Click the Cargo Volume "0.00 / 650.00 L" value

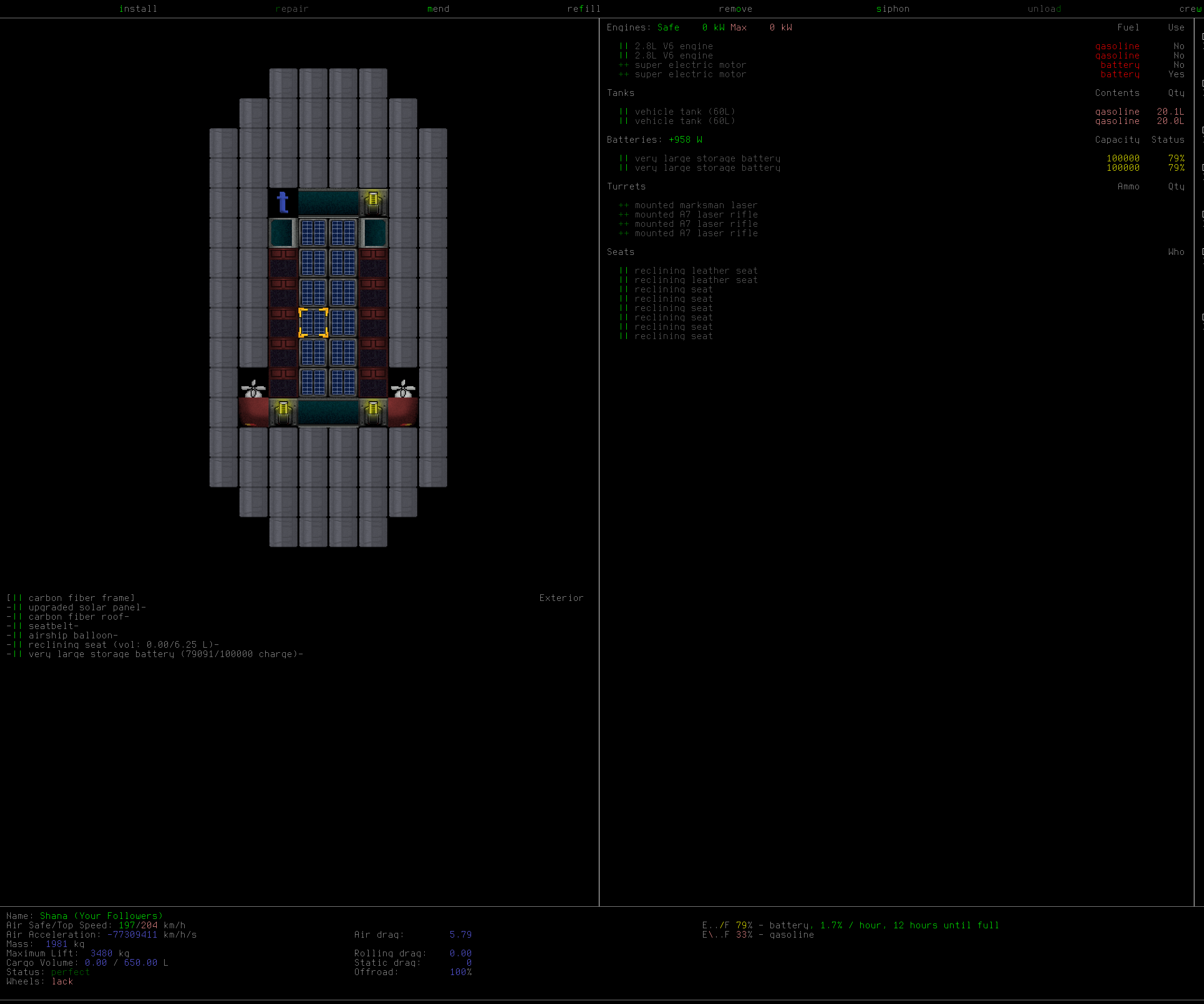(126, 963)
